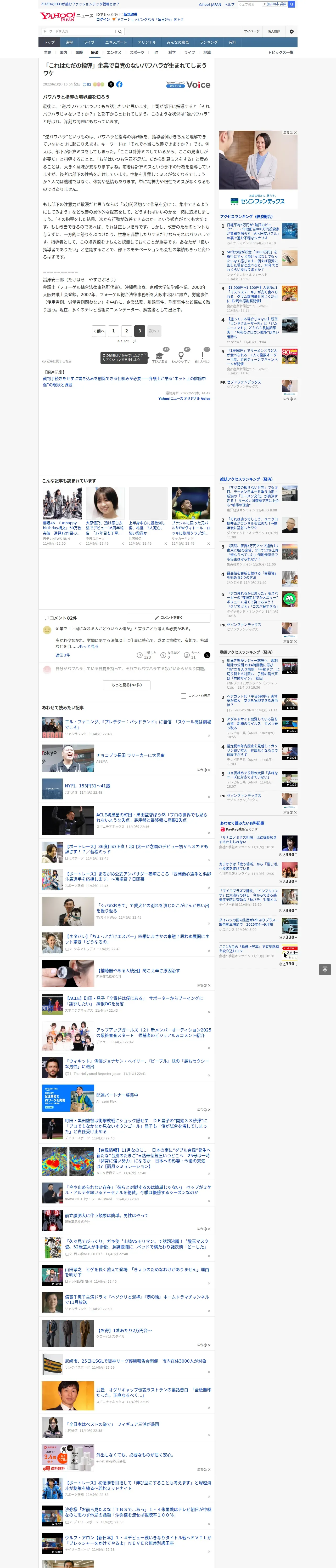Open the PayPay残高 使えます logo
Viewport: 336px width, 1568px height.
238,829
